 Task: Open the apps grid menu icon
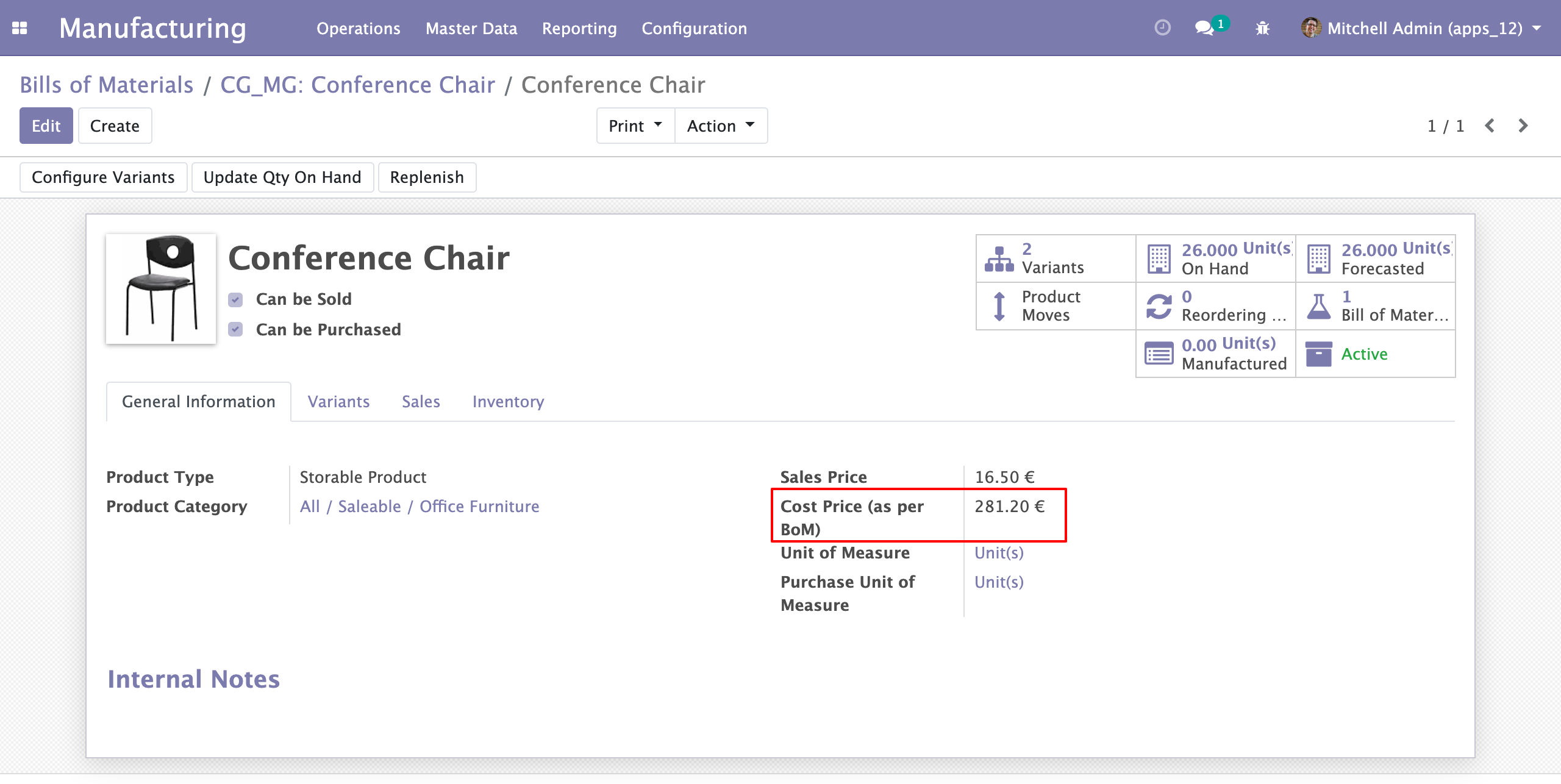click(20, 28)
